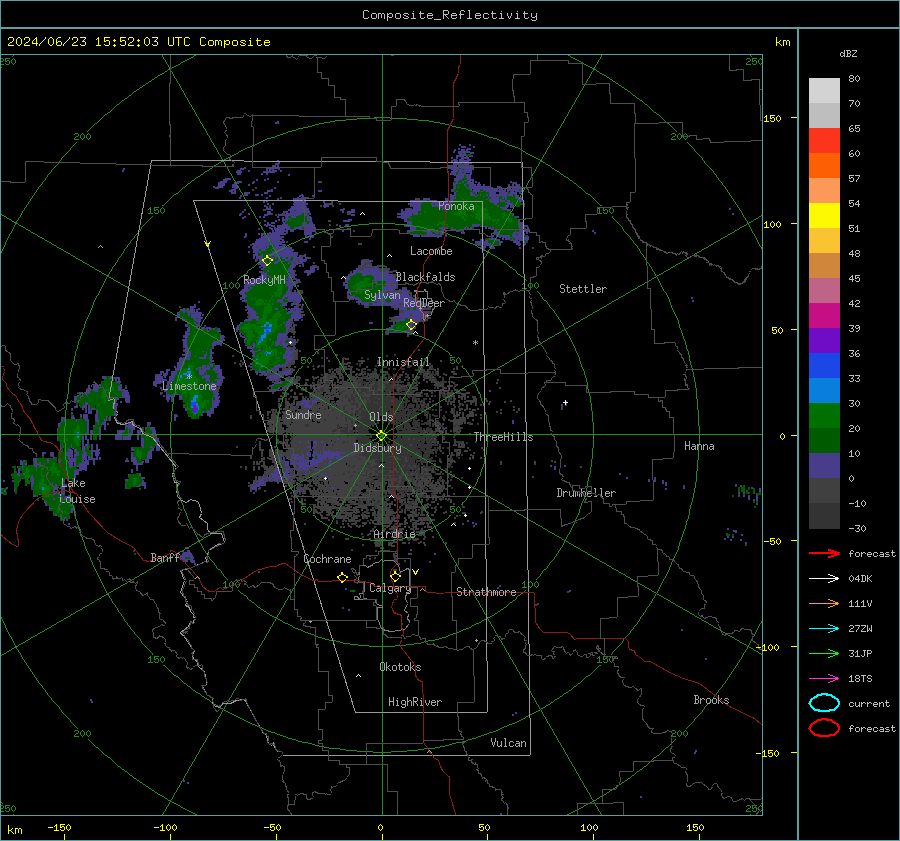Click the Brooks city label
Viewport: 900px width, 841px height.
coord(711,700)
